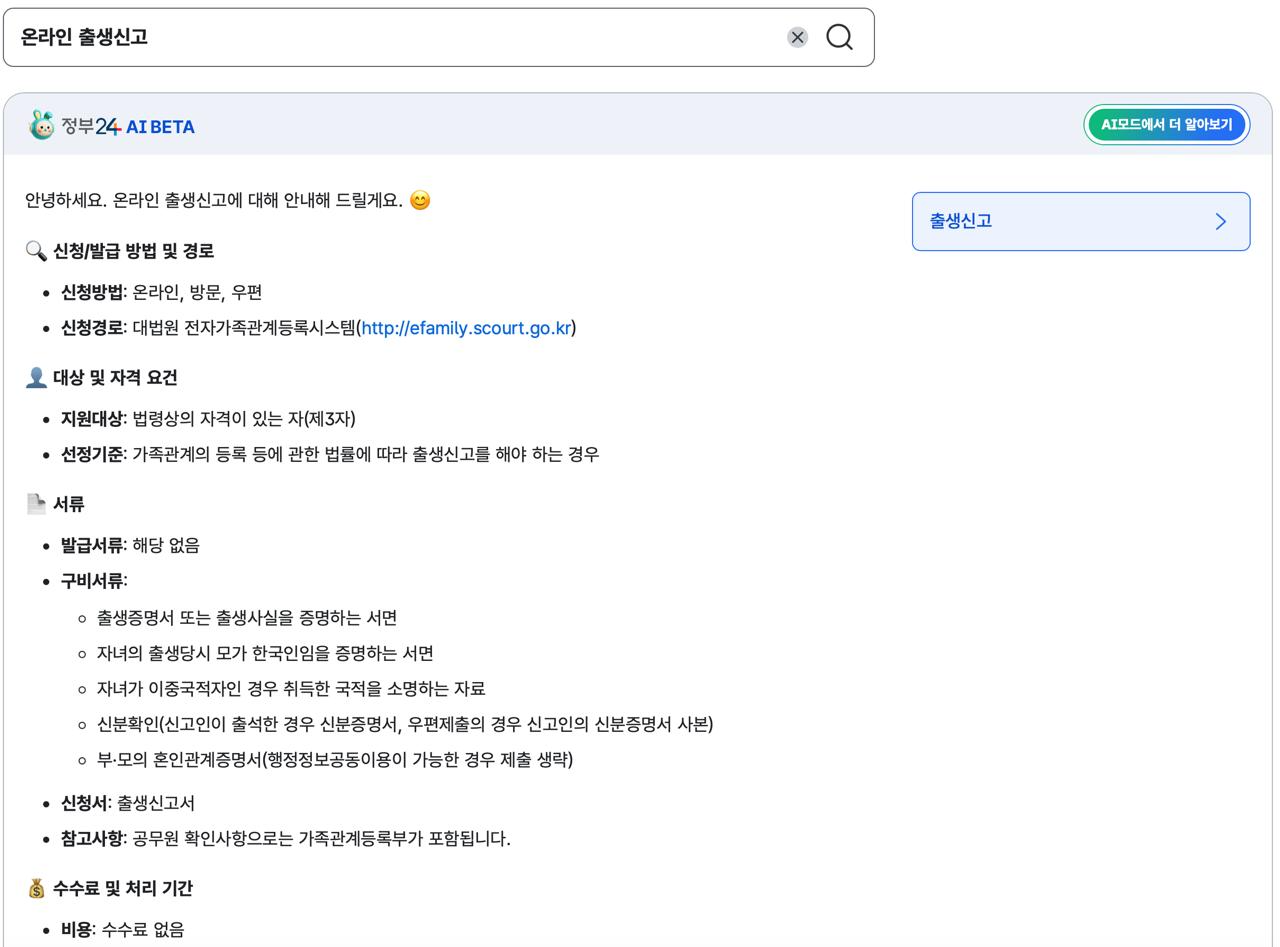Image resolution: width=1280 pixels, height=947 pixels.
Task: Click the money bag icon beside 수수료
Action: tap(36, 888)
